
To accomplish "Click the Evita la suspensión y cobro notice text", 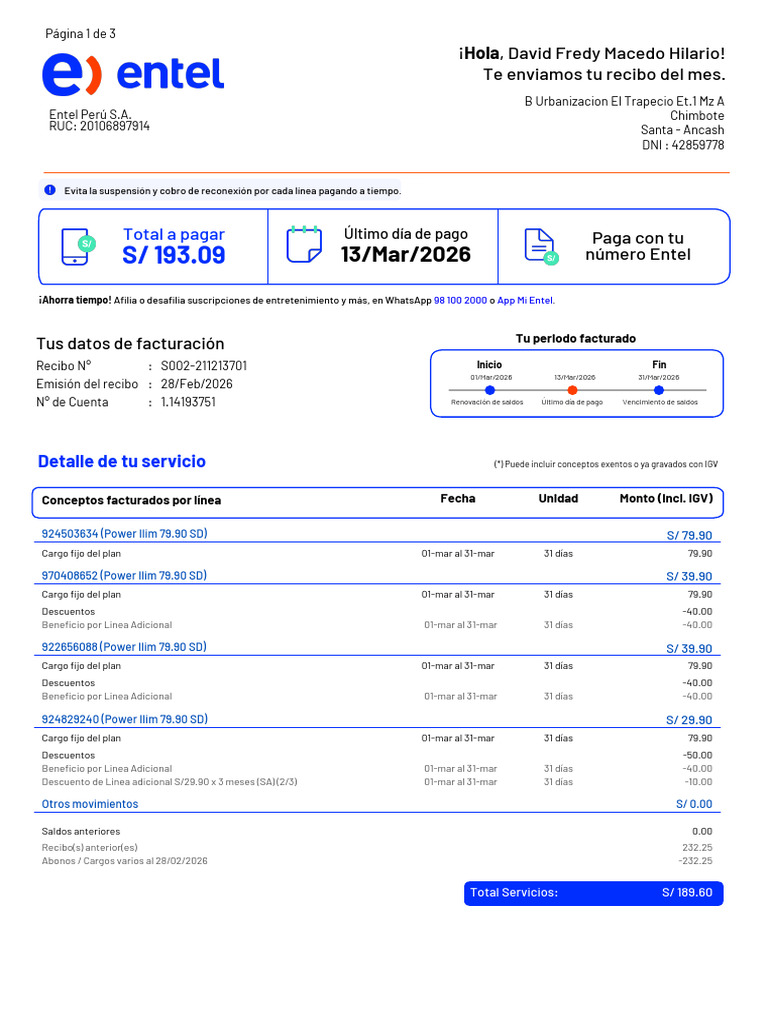I will point(232,191).
